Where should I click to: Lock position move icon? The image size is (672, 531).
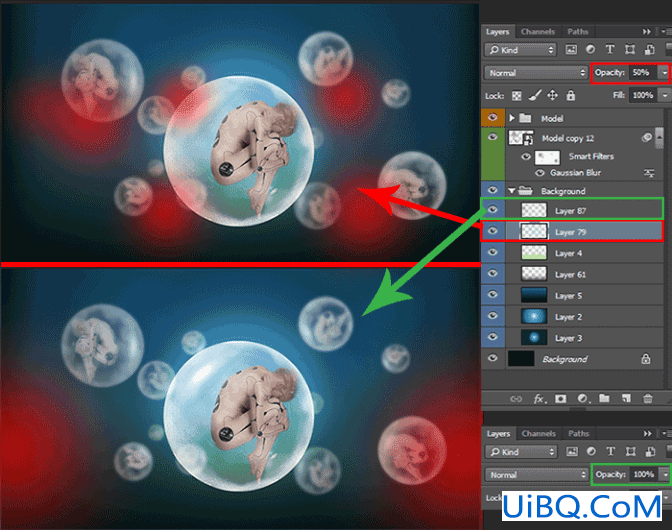tap(552, 95)
